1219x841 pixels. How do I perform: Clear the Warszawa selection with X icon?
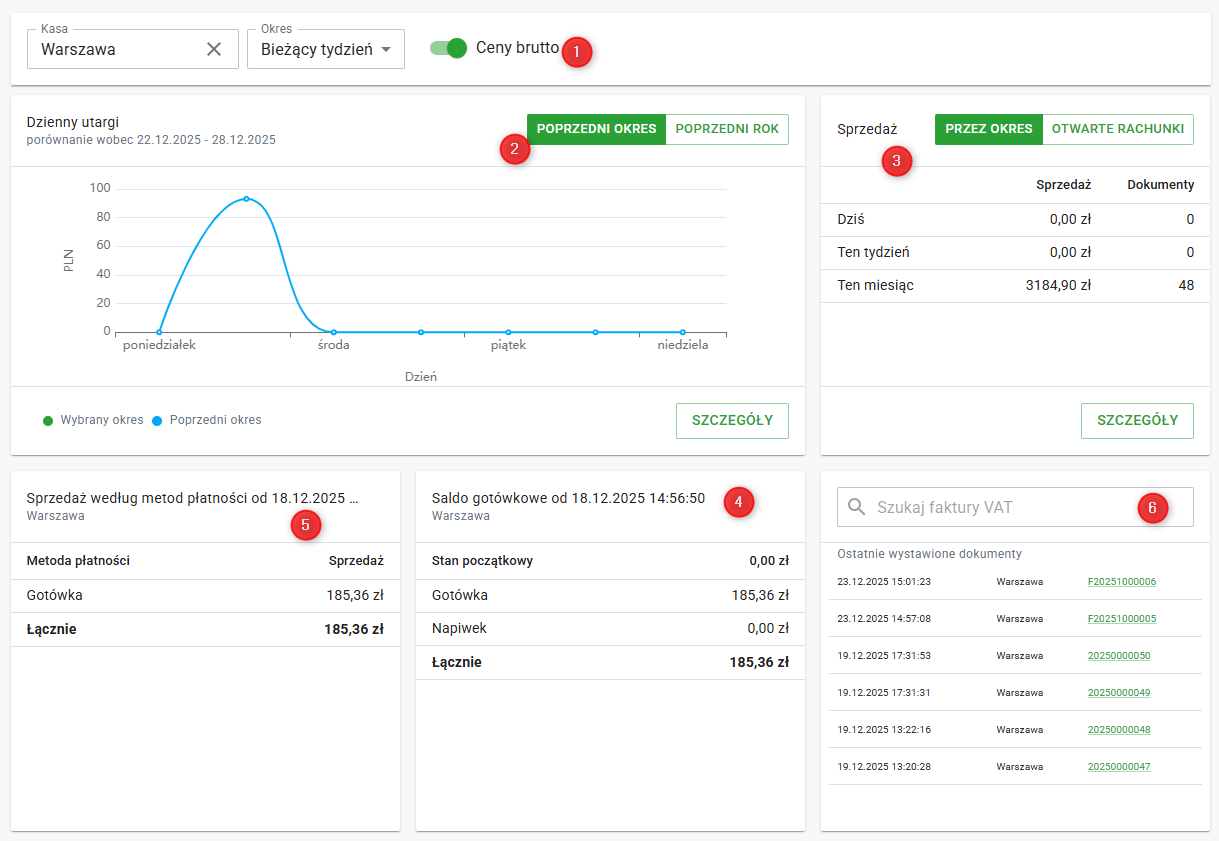(214, 49)
